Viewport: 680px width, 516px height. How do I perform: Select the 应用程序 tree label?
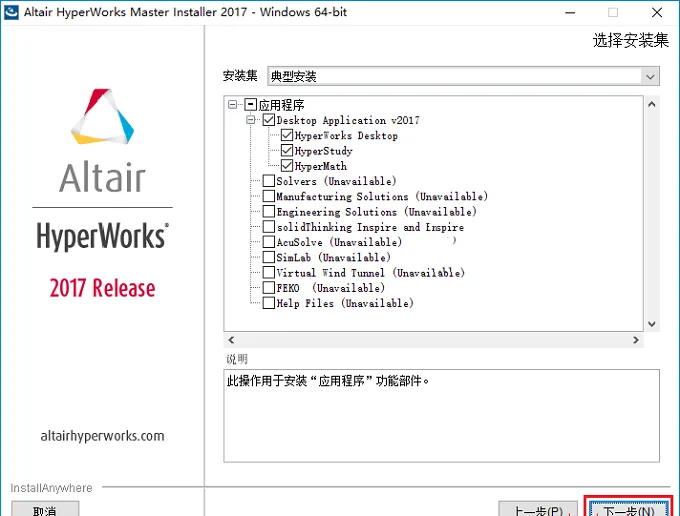[281, 105]
